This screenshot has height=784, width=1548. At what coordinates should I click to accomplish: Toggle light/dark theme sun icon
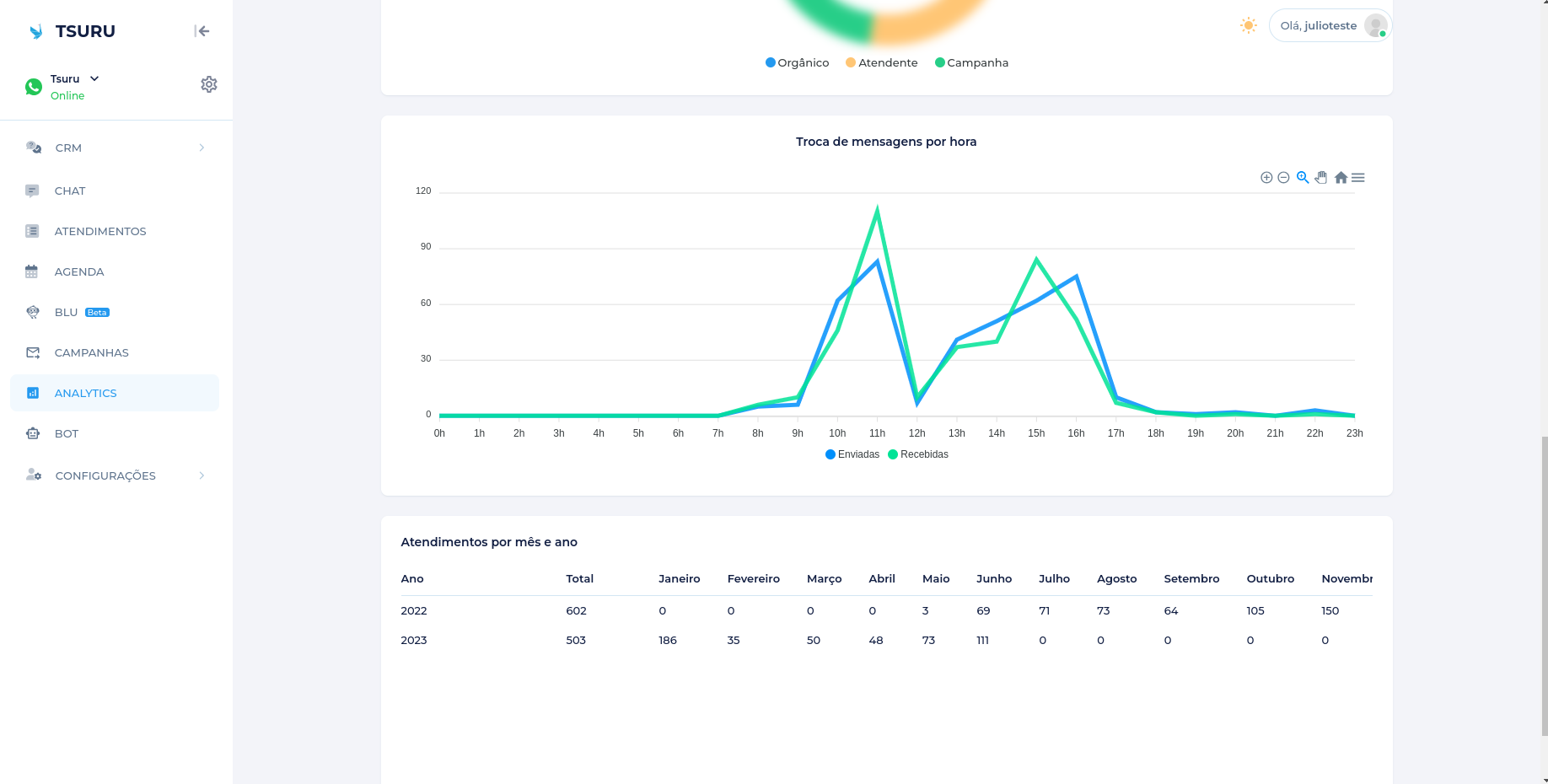(x=1249, y=25)
